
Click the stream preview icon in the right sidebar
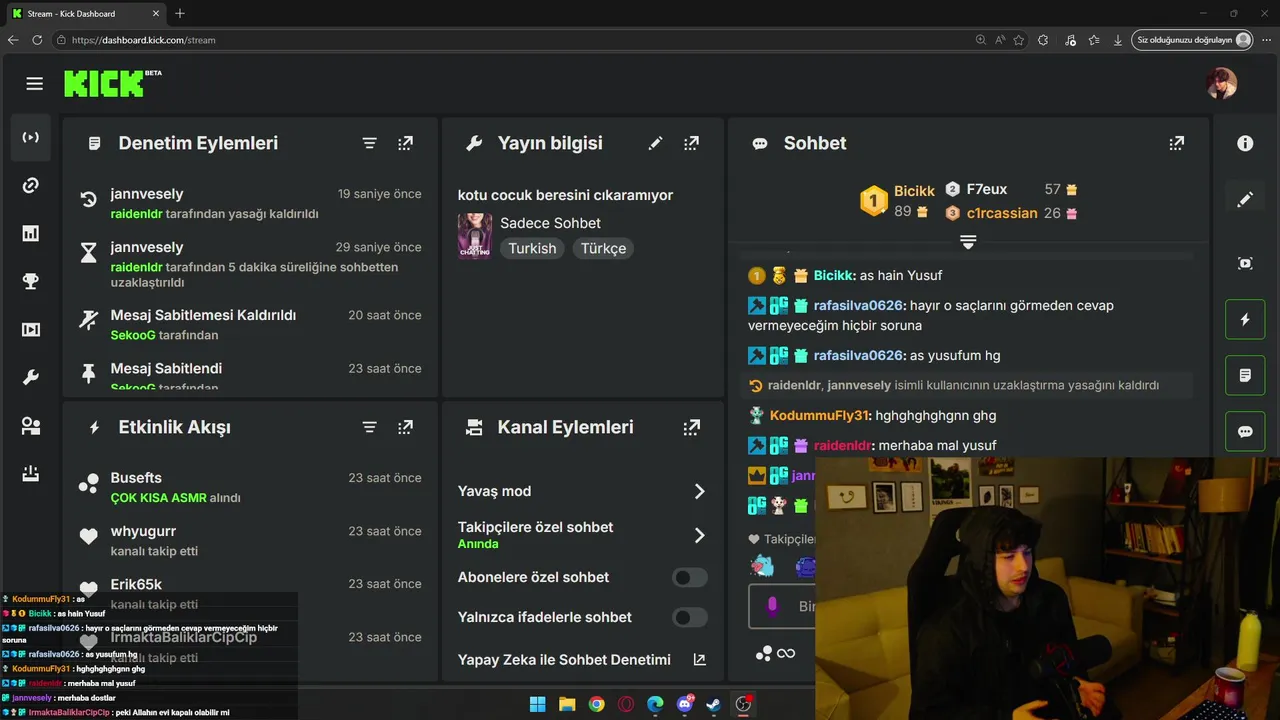1245,263
